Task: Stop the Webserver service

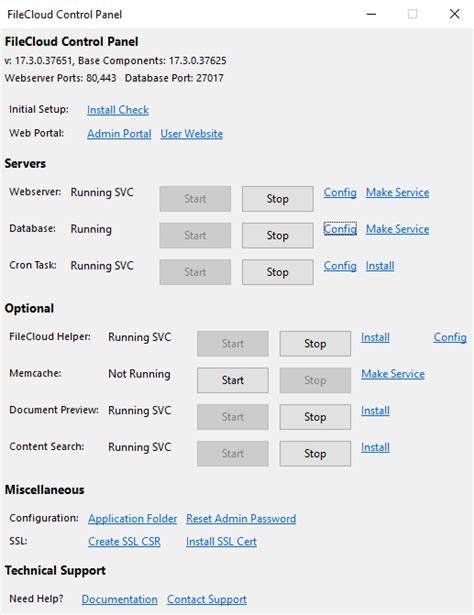Action: point(278,199)
